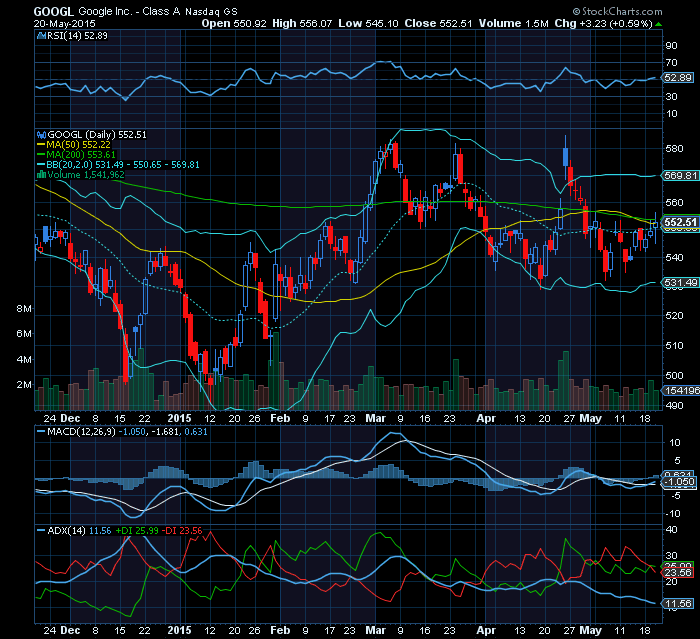Click the 40 label on the ADX axis

click(671, 530)
